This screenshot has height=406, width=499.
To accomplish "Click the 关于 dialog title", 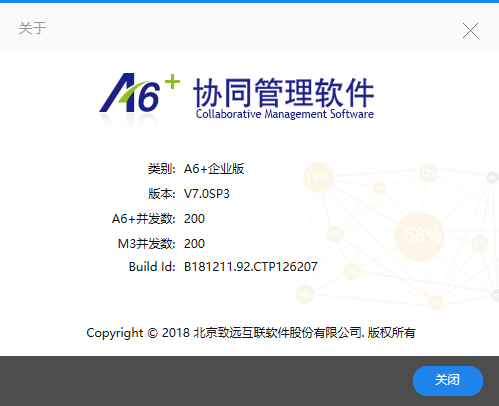I will pyautogui.click(x=32, y=28).
